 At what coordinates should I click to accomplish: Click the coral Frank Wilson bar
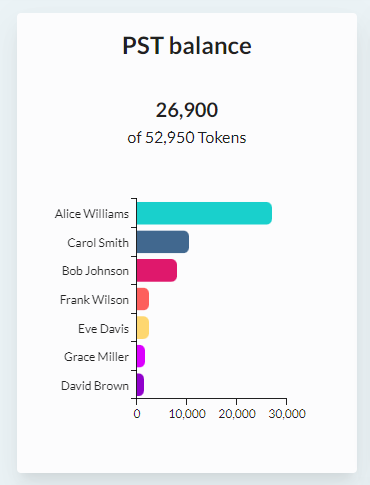pos(143,299)
